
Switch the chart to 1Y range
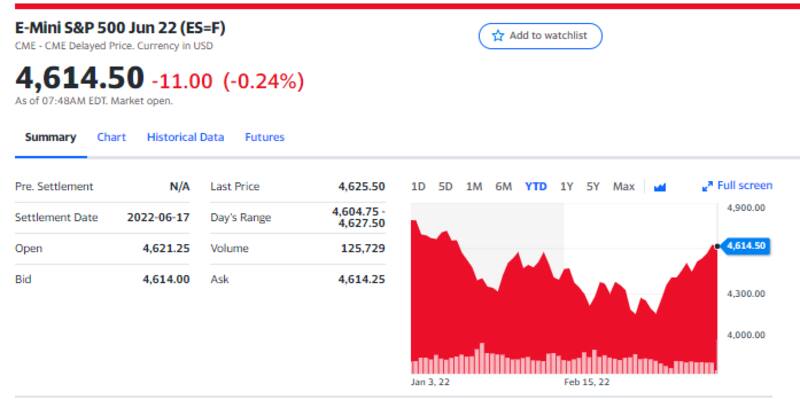coord(567,186)
